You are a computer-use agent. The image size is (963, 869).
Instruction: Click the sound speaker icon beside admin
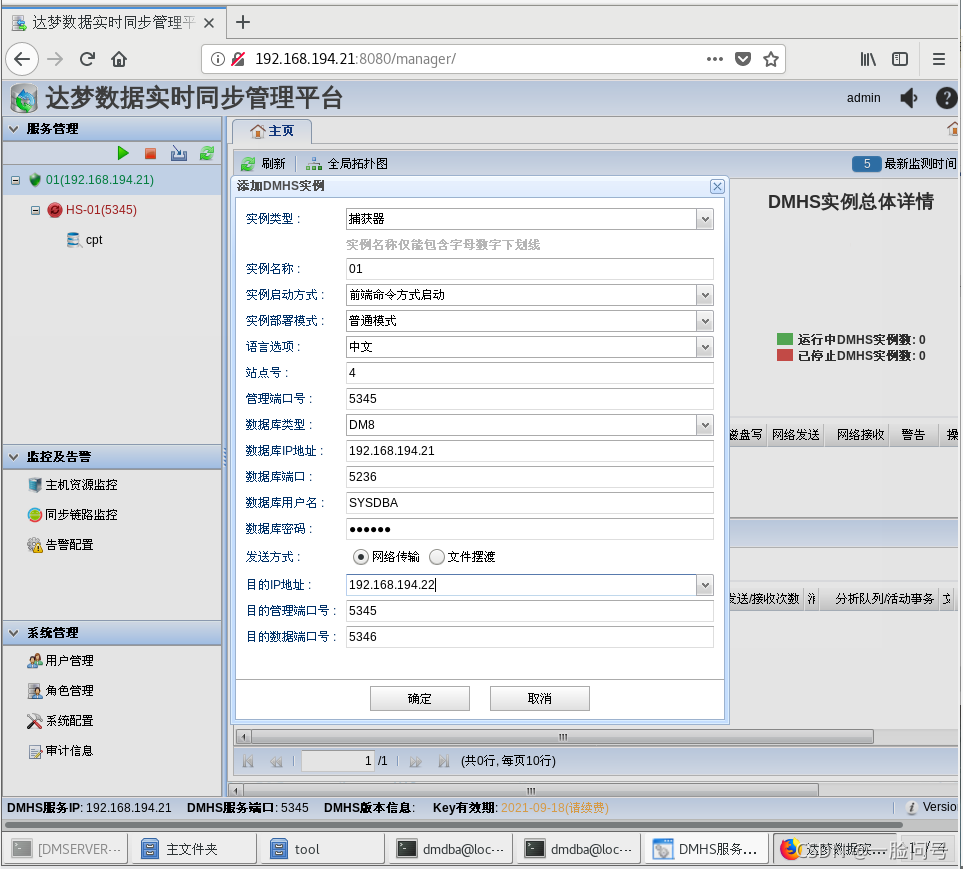click(909, 98)
